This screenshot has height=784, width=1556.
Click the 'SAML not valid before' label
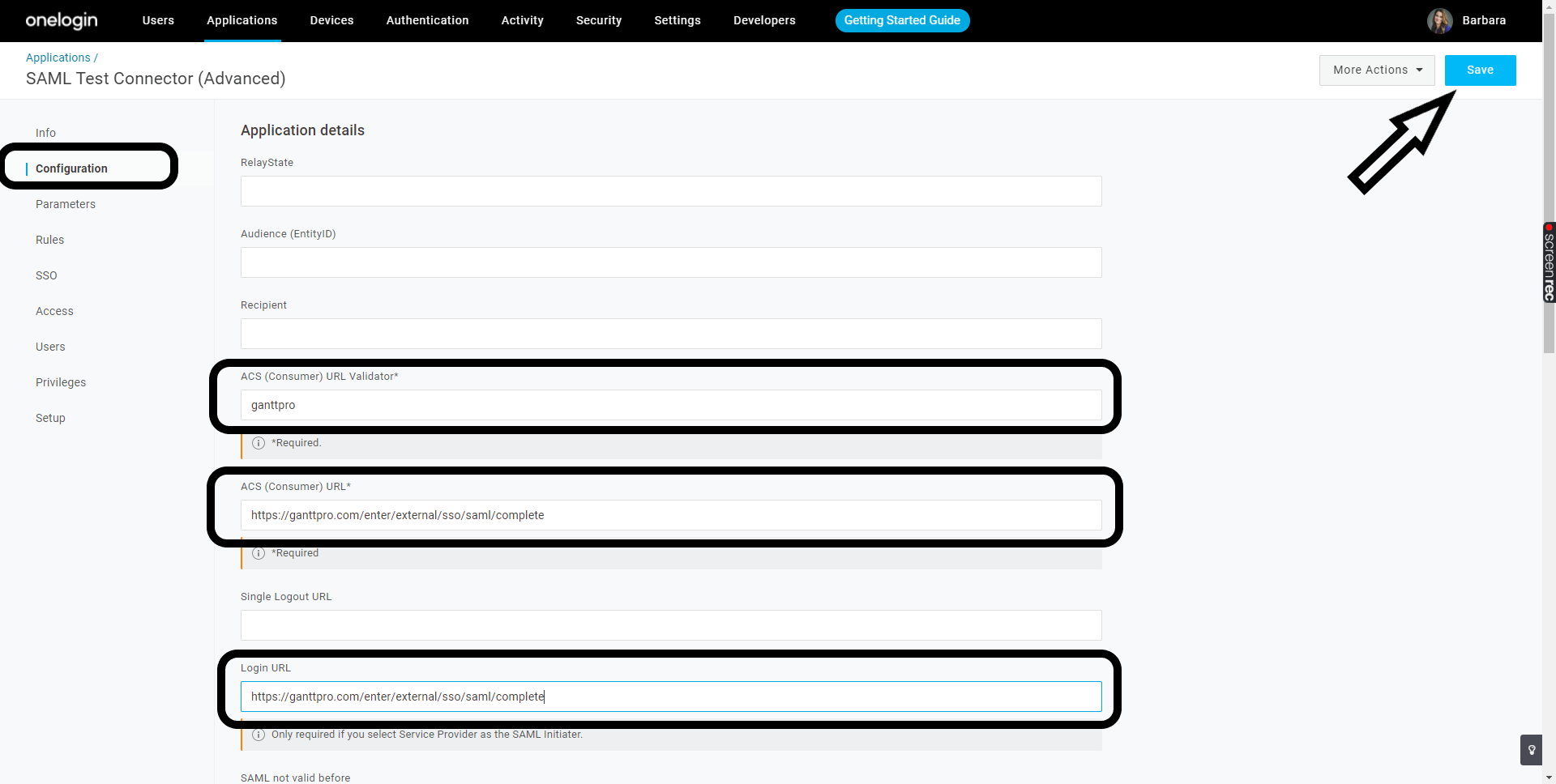pyautogui.click(x=295, y=778)
